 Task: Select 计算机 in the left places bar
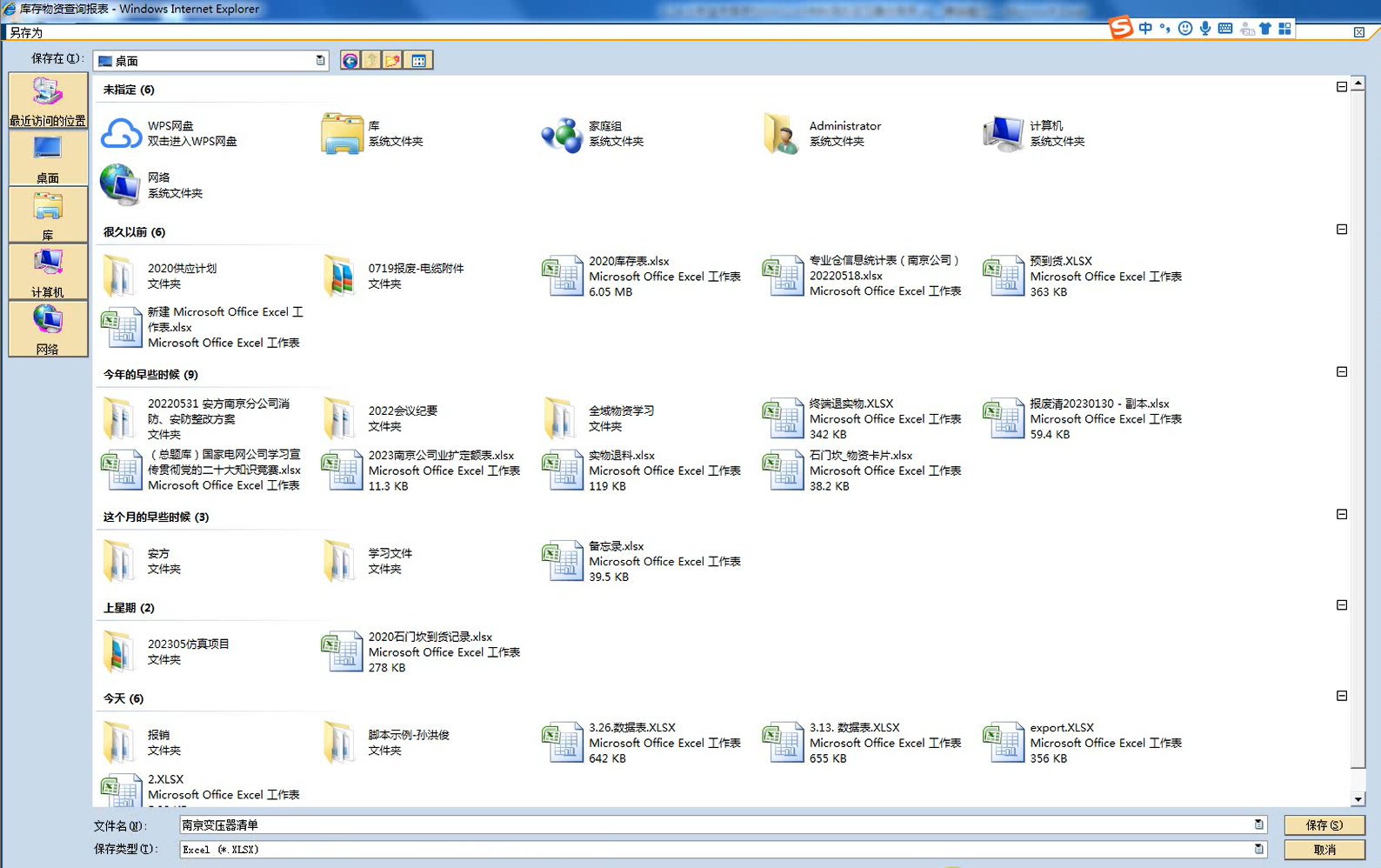coord(48,272)
